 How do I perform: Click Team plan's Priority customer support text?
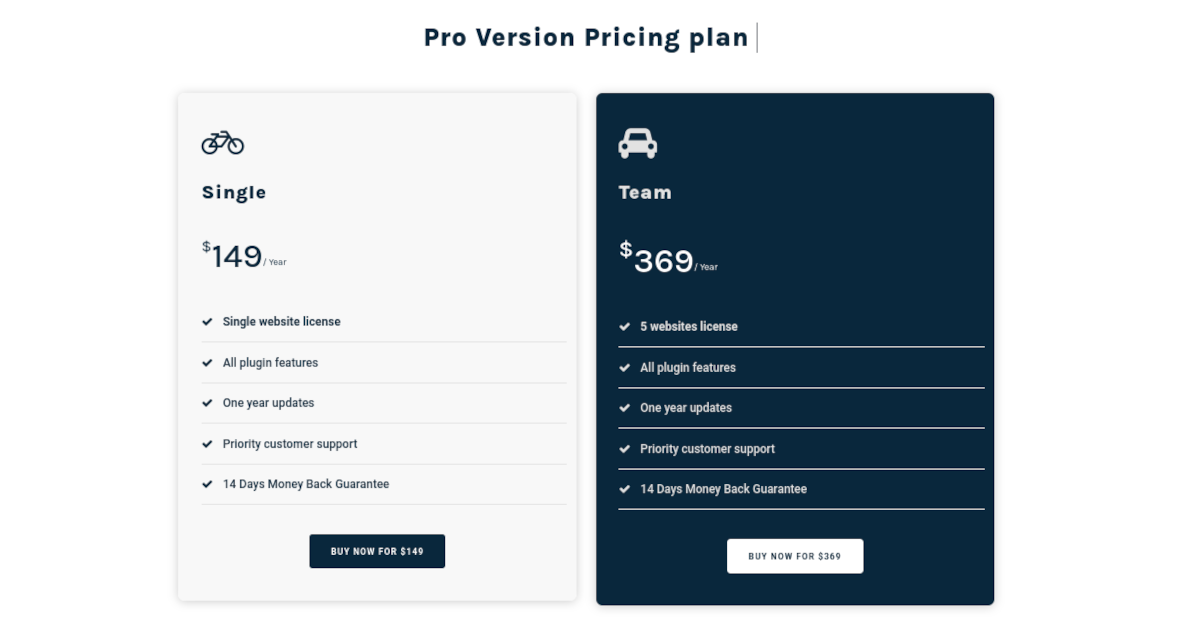[x=707, y=449]
